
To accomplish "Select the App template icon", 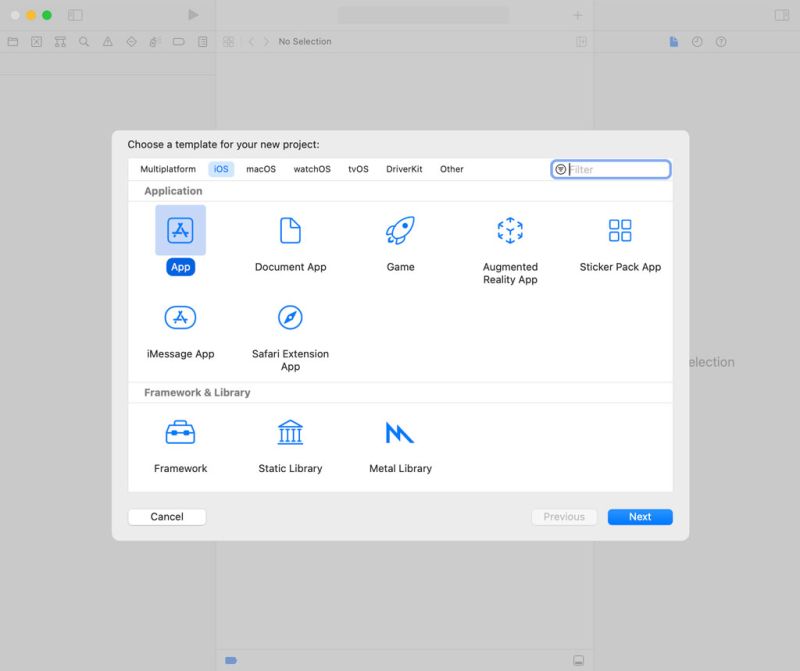I will tap(180, 229).
